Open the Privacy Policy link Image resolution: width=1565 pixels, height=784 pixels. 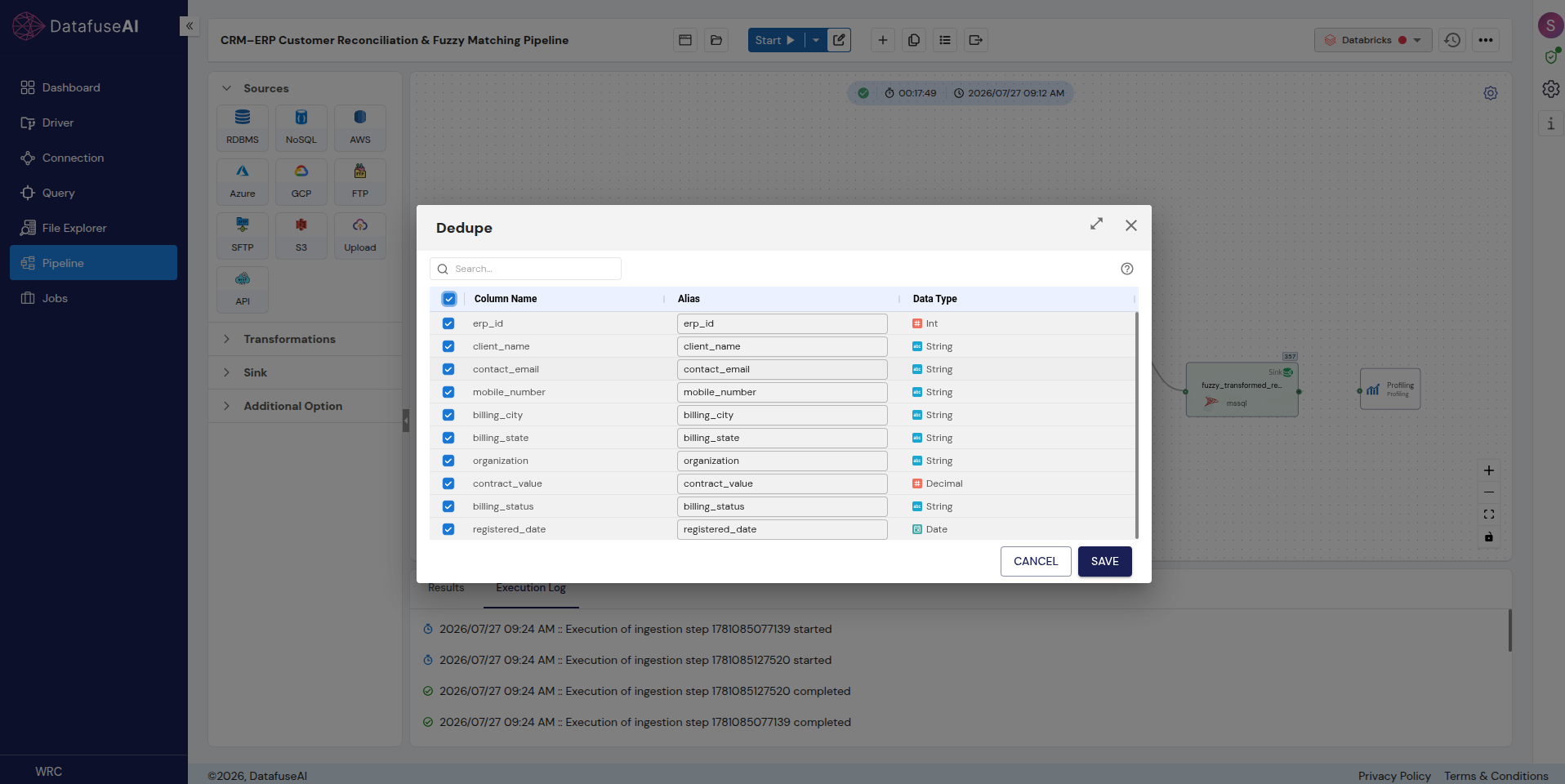pos(1394,776)
